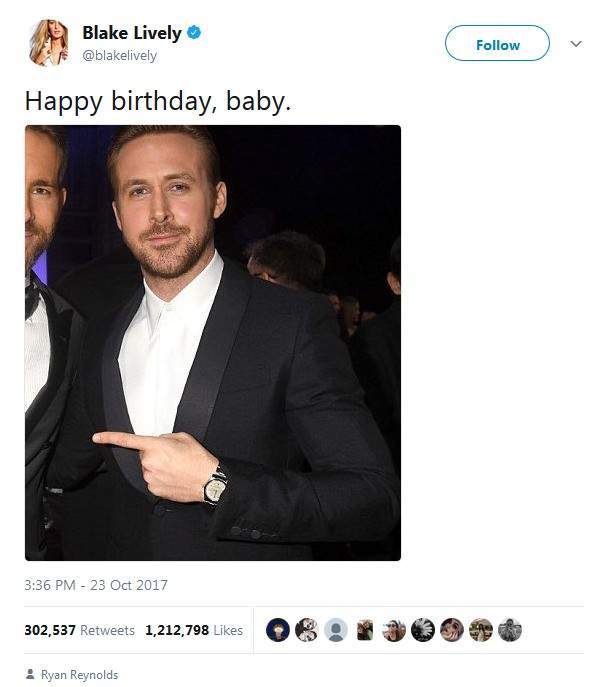Open the second liker avatar in the row

(307, 630)
